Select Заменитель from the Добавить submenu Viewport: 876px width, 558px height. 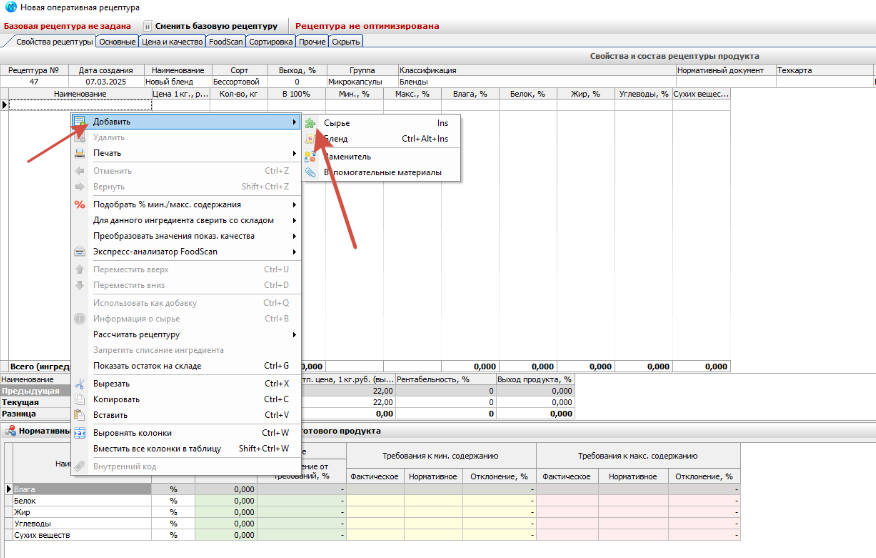click(348, 156)
